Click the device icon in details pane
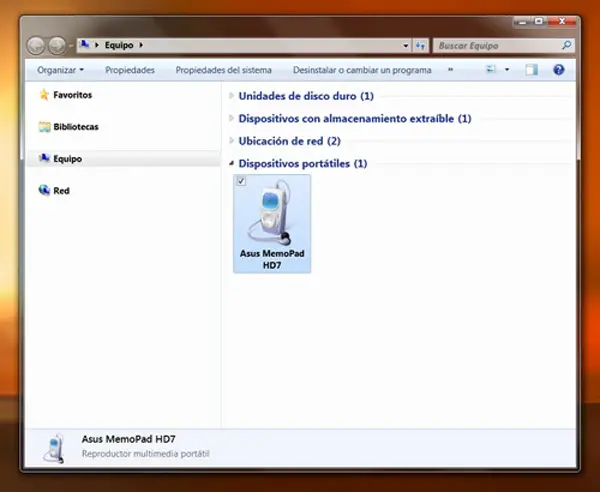Viewport: 600px width, 492px height. point(54,448)
